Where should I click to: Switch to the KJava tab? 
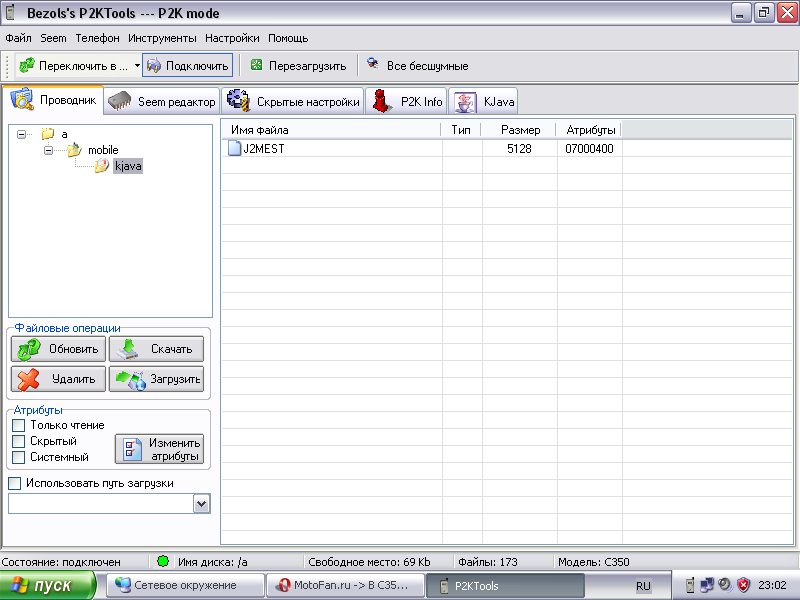coord(483,101)
